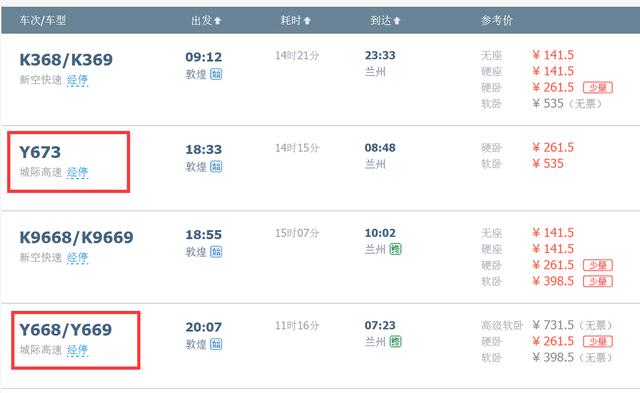640x393 pixels.
Task: Click 少量 tag on Y668 hard sleeper
Action: pos(598,341)
